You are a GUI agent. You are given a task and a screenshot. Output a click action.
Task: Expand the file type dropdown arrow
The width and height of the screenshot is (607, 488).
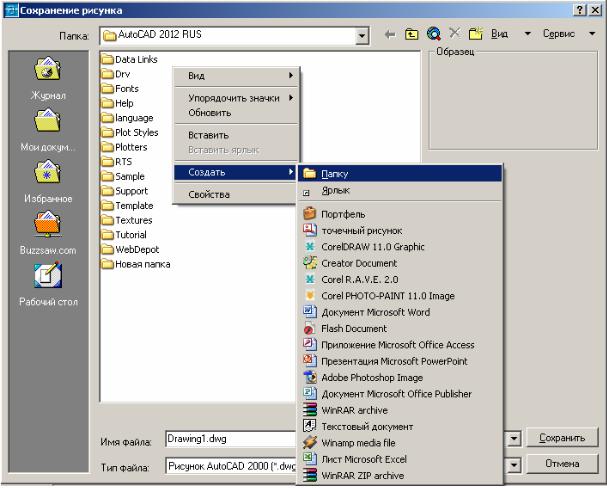point(513,465)
